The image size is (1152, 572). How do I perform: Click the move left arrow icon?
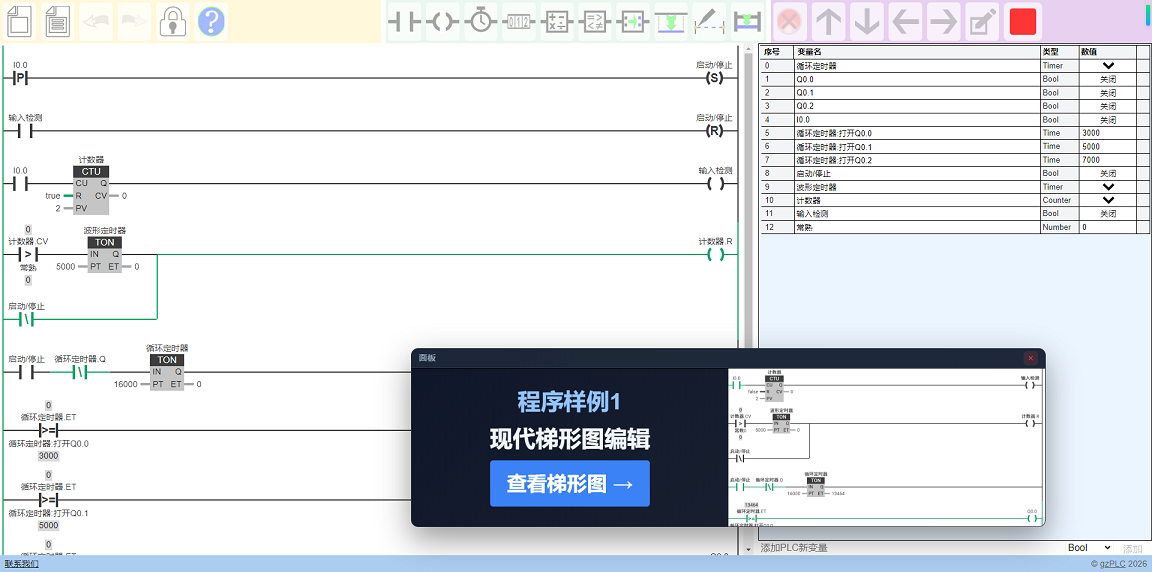pyautogui.click(x=904, y=21)
